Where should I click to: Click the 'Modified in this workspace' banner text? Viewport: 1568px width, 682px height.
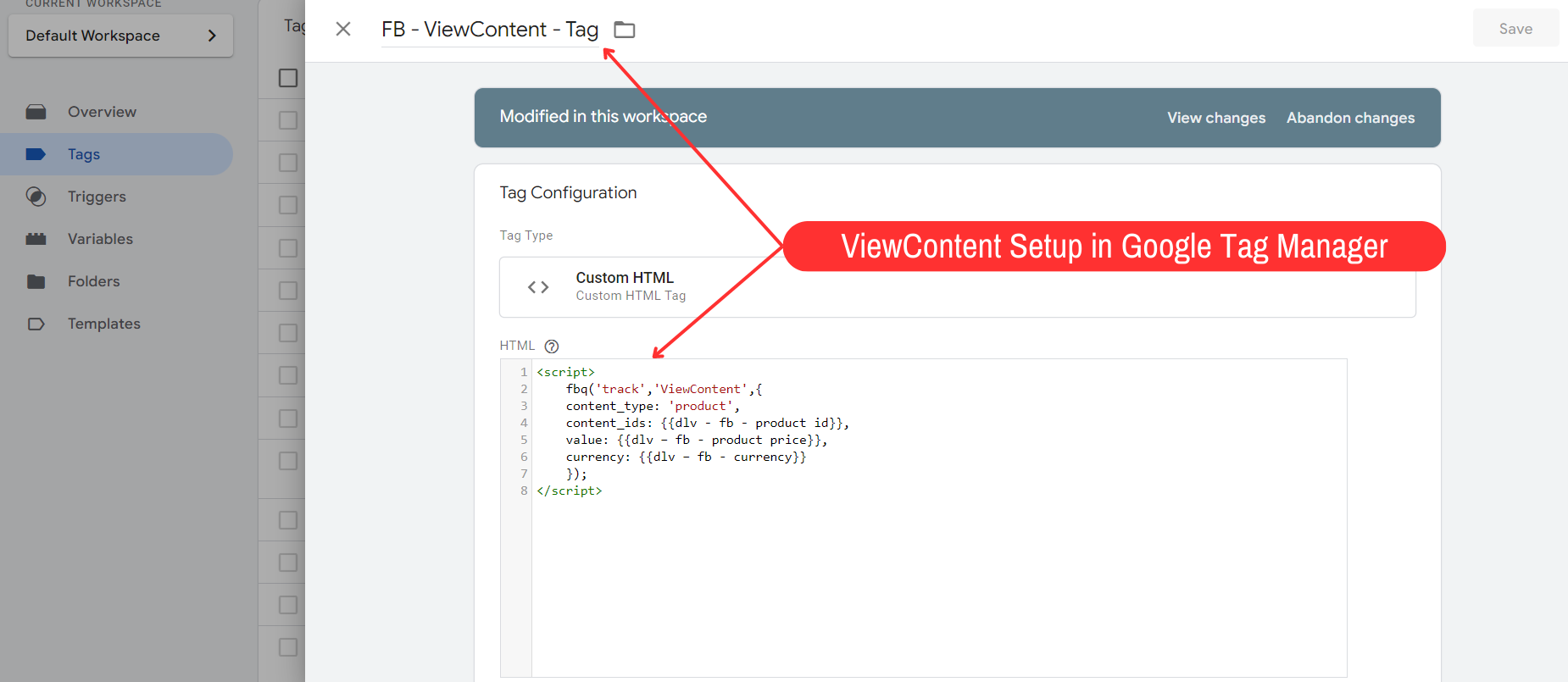(603, 116)
